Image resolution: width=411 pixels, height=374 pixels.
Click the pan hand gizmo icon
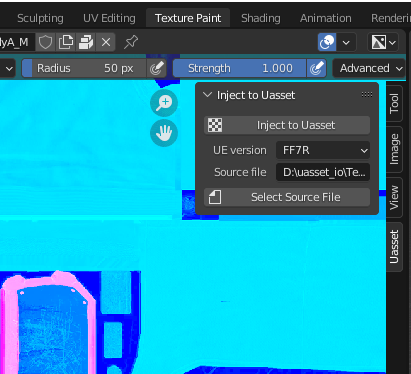[x=164, y=133]
